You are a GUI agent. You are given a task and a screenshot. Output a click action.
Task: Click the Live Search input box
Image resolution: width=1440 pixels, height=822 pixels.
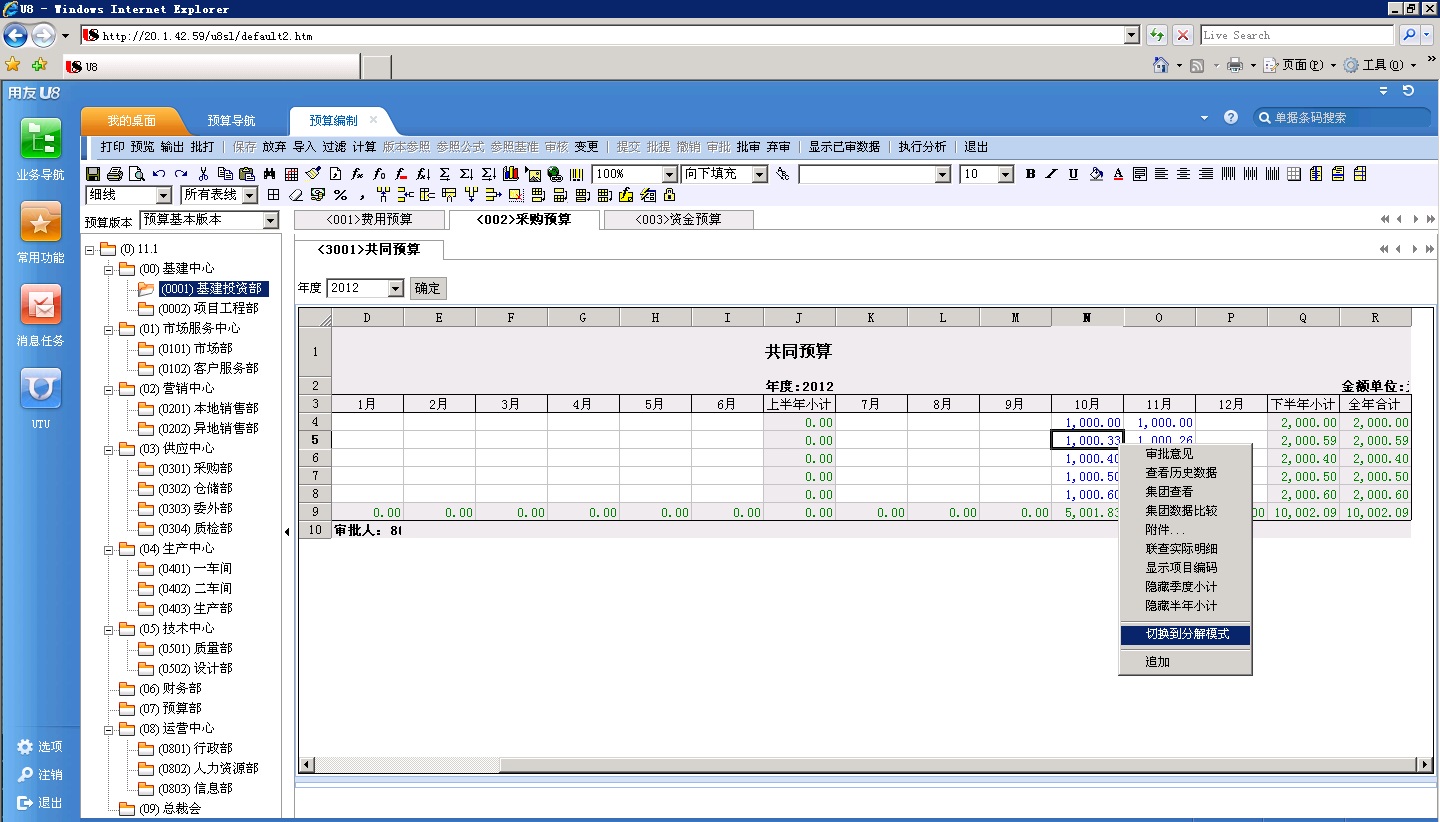(x=1297, y=35)
